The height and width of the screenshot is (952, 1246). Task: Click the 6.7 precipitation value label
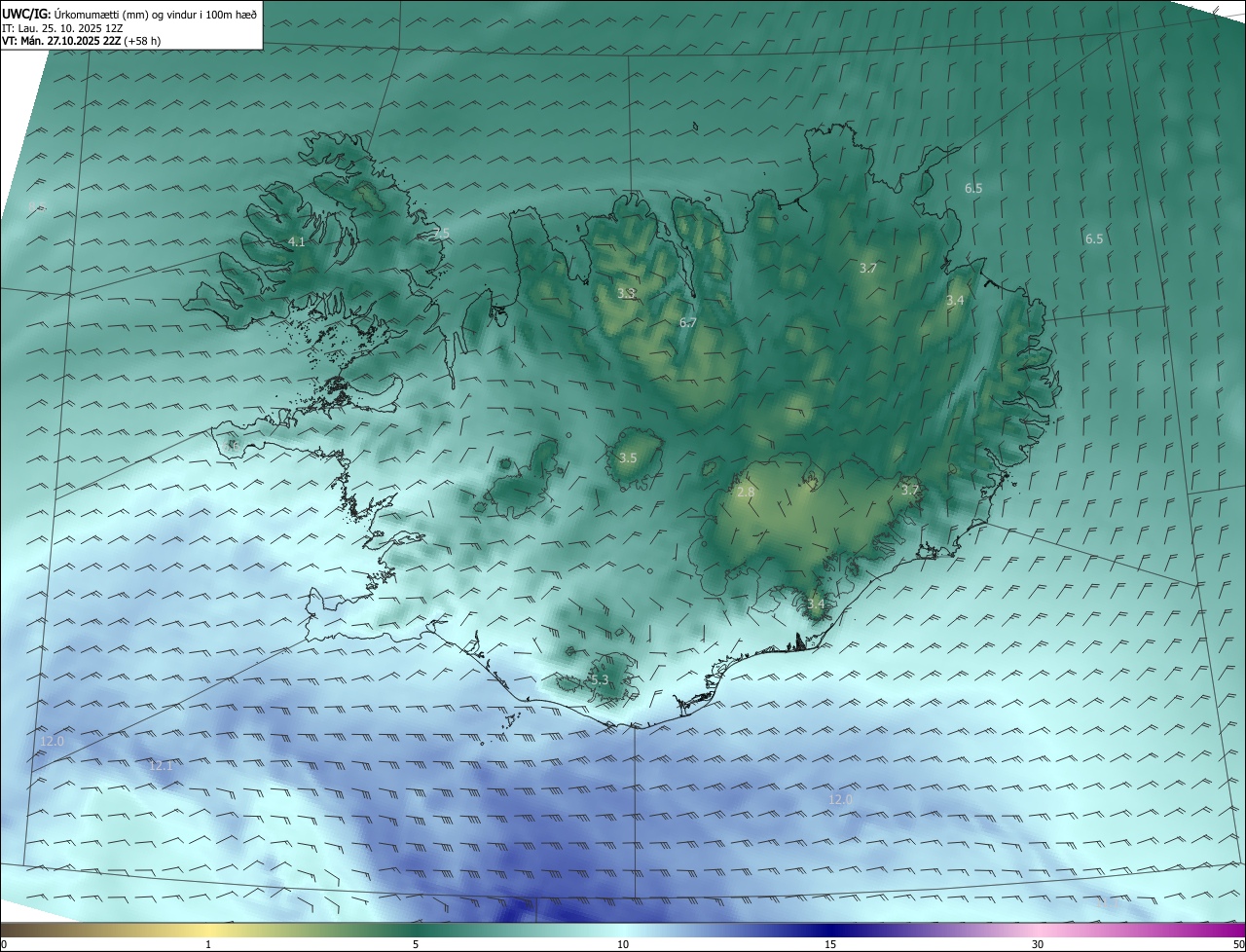687,322
